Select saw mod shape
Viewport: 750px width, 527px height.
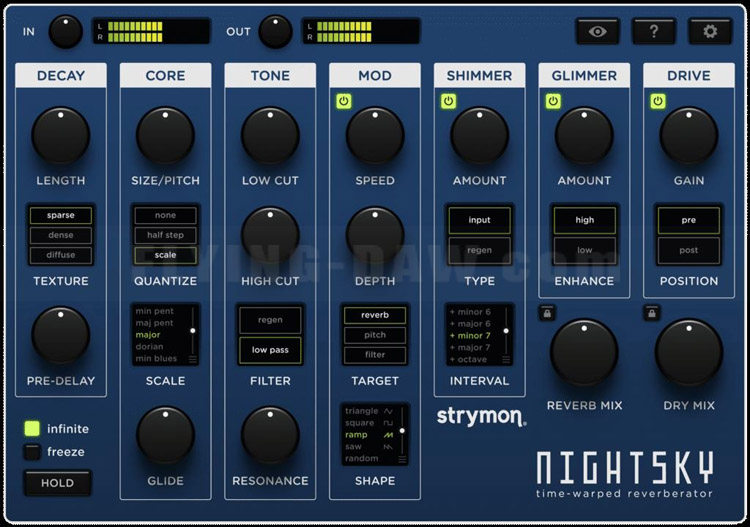(x=369, y=447)
